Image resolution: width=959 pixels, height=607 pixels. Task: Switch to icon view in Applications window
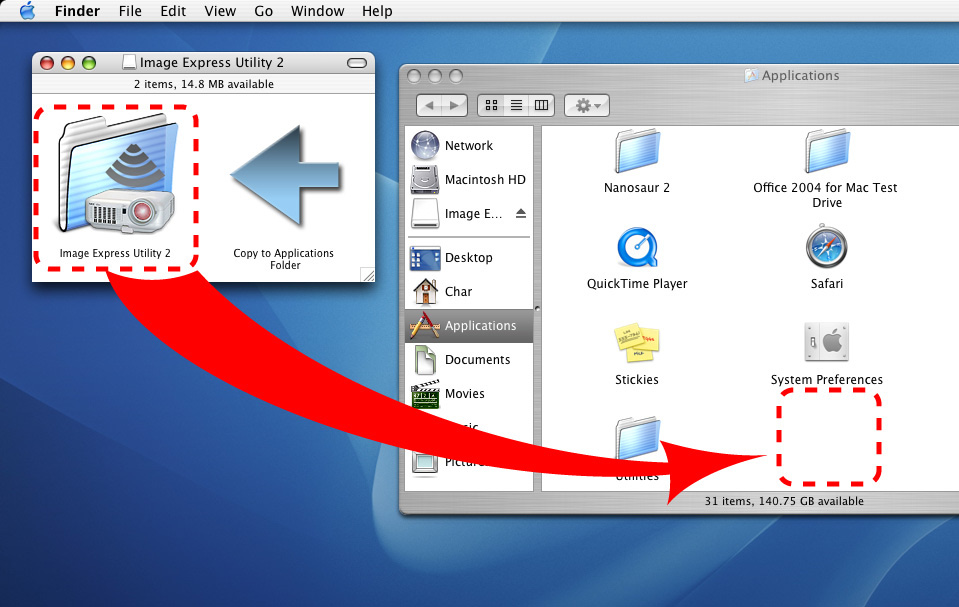tap(491, 105)
